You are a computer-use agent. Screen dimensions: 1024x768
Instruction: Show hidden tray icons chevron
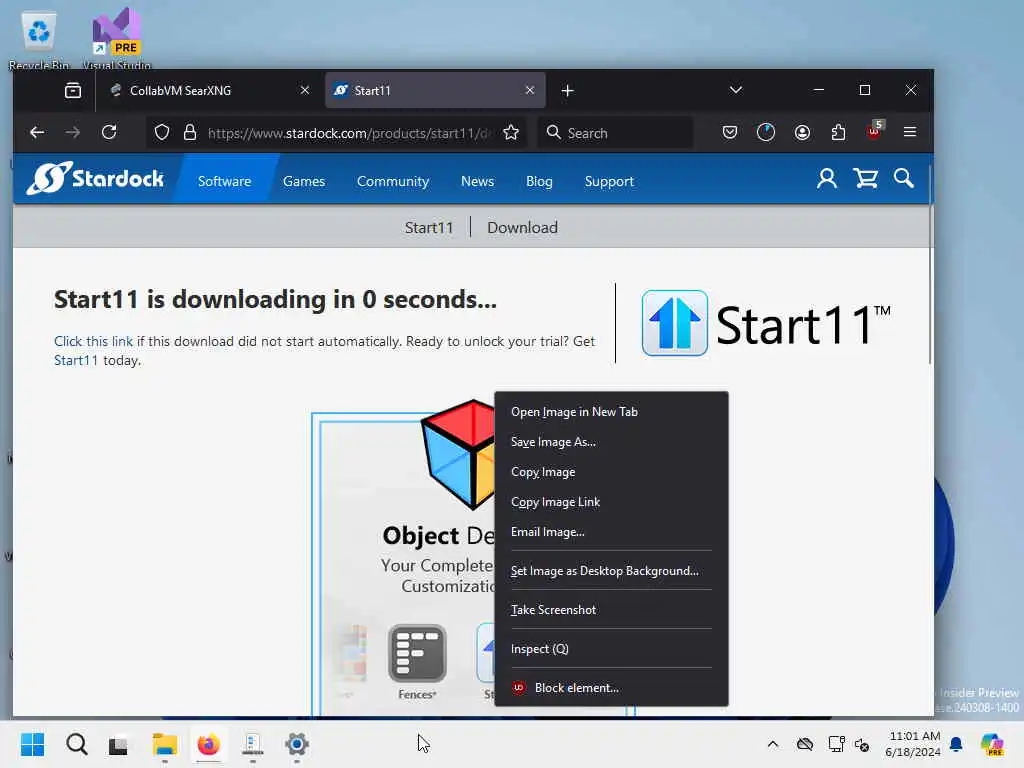click(773, 744)
